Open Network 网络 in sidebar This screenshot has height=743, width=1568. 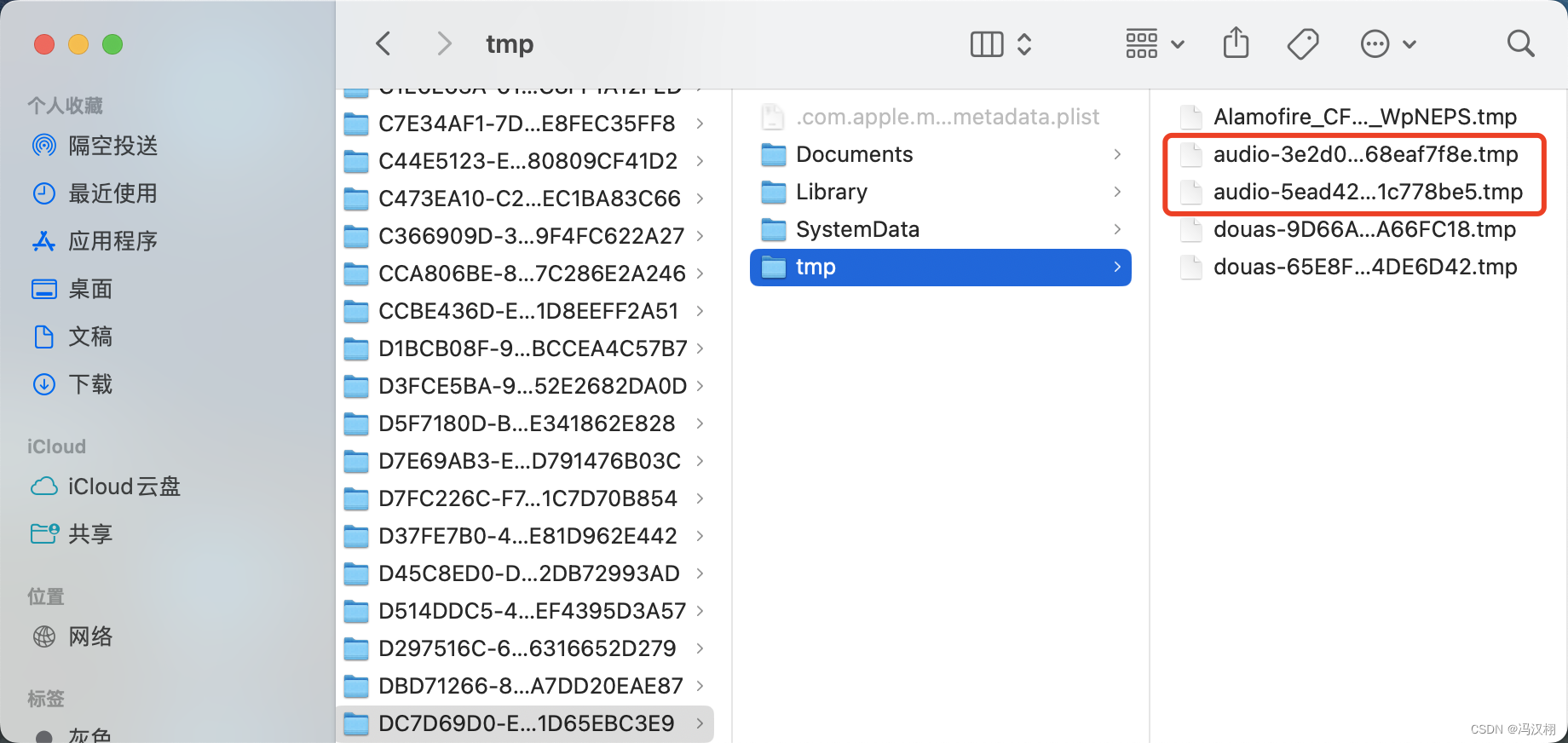click(72, 636)
